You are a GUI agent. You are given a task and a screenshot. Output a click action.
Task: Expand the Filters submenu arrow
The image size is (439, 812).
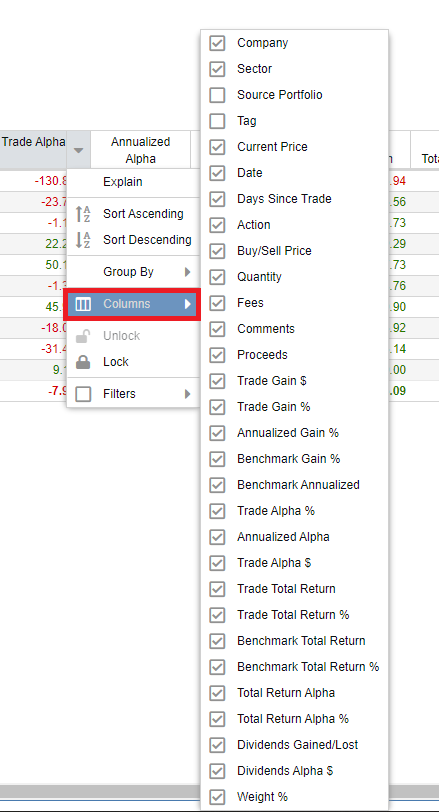188,394
